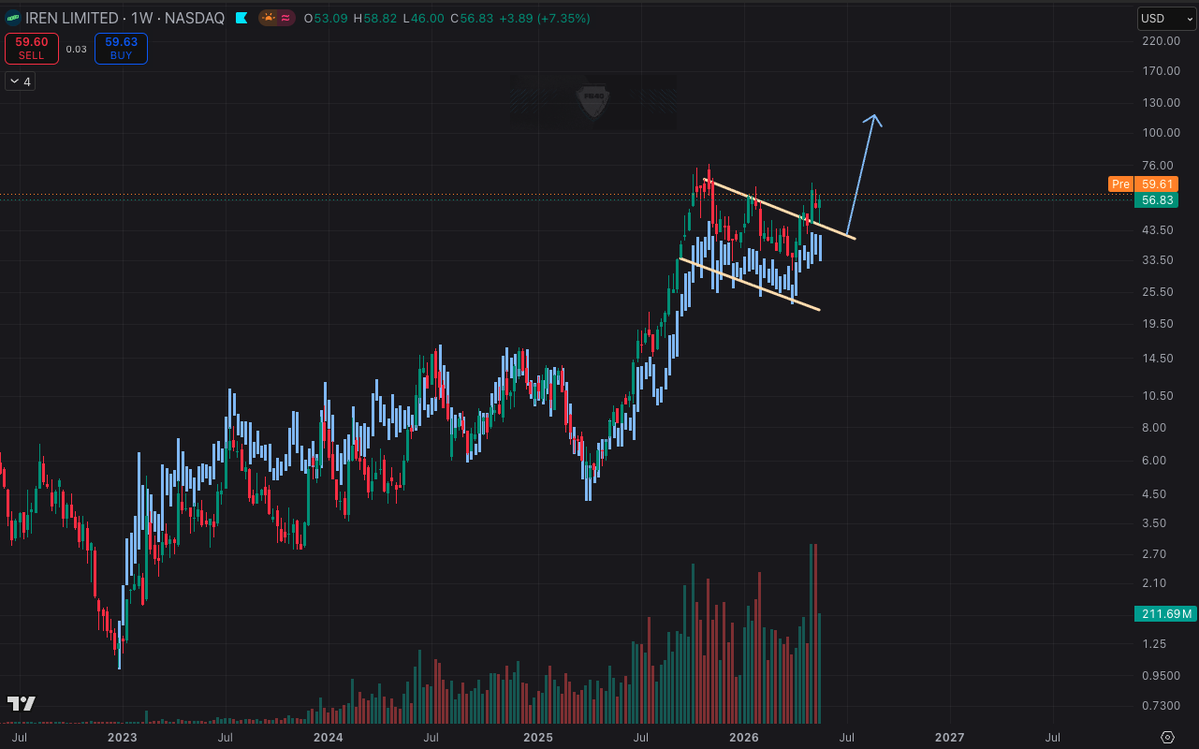Click the 2025 time axis label
1199x749 pixels.
pos(538,738)
